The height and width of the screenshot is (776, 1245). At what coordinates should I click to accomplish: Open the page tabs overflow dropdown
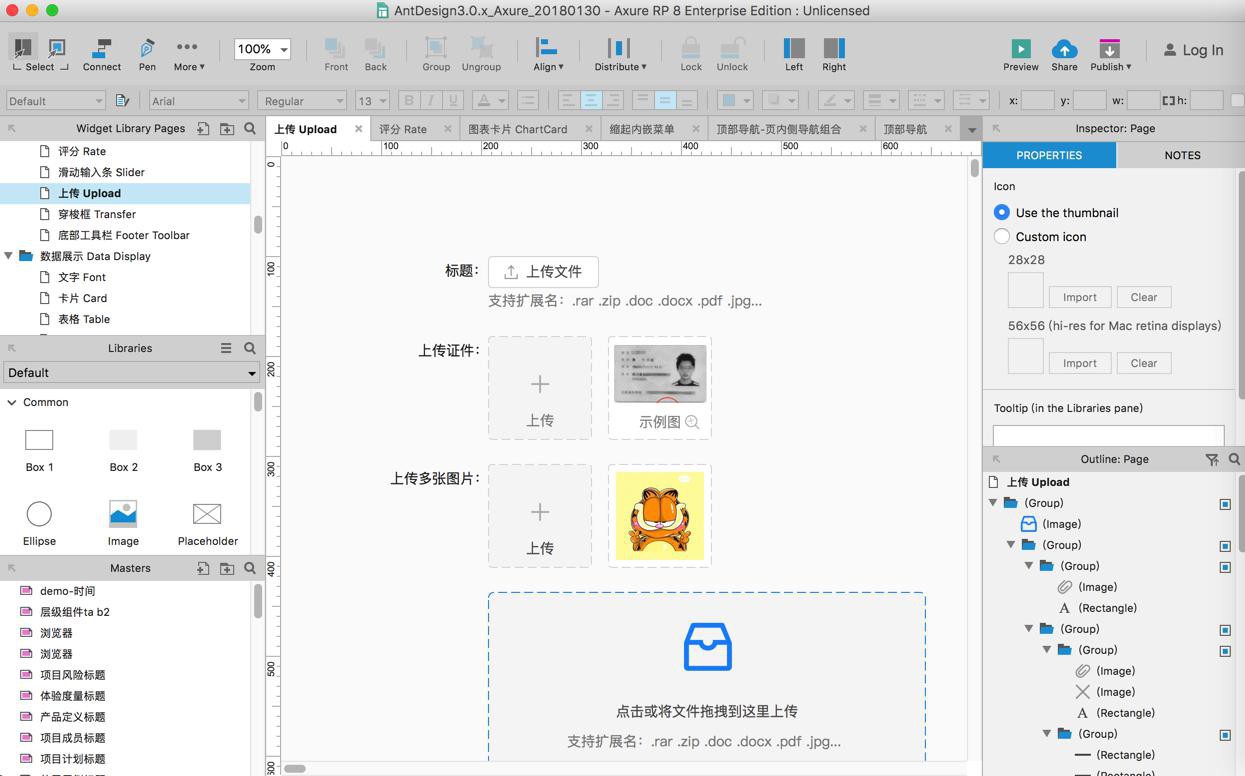click(971, 130)
